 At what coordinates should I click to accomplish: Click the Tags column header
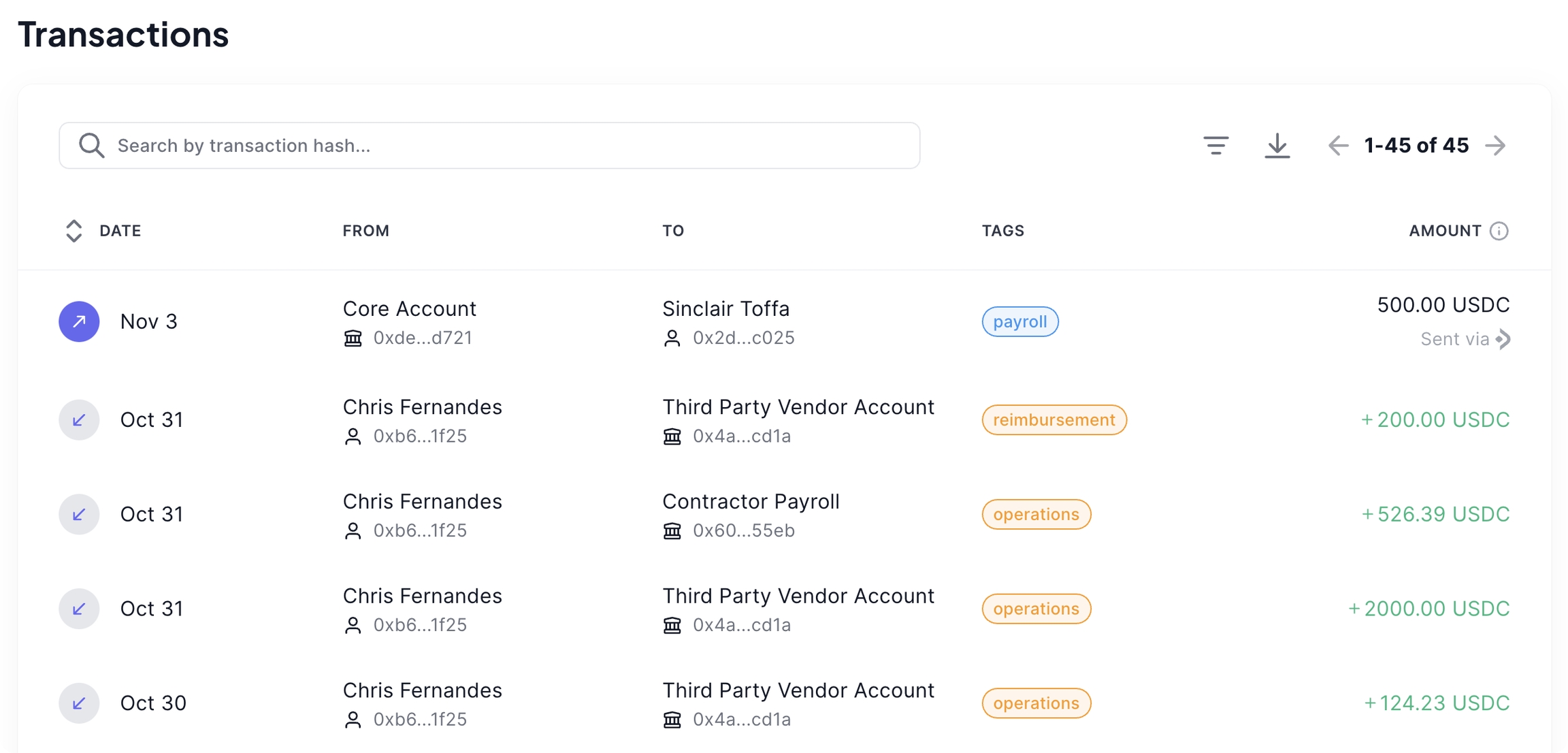click(1002, 231)
